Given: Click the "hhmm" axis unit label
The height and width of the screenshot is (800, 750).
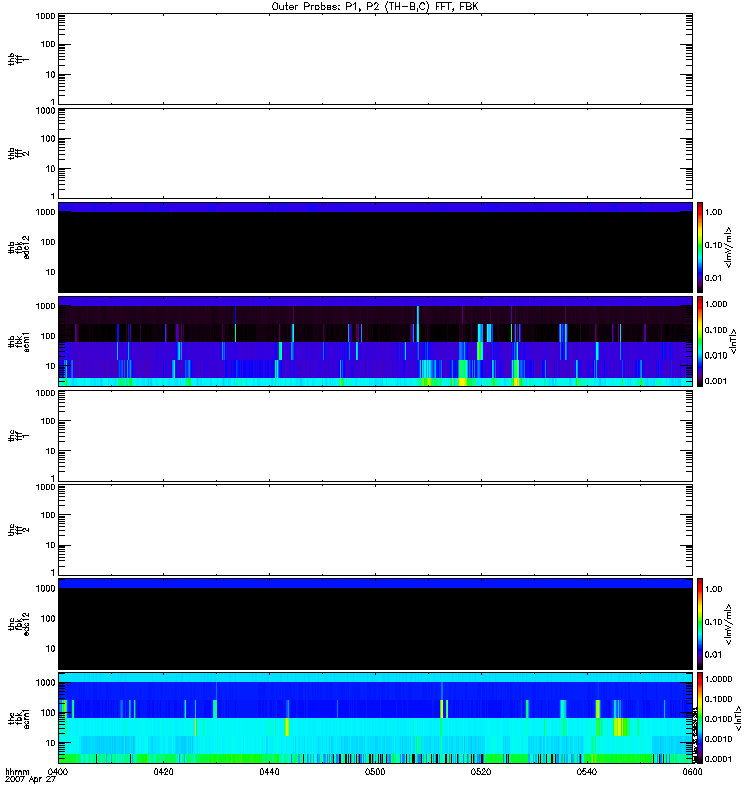Looking at the screenshot, I should click(17, 772).
